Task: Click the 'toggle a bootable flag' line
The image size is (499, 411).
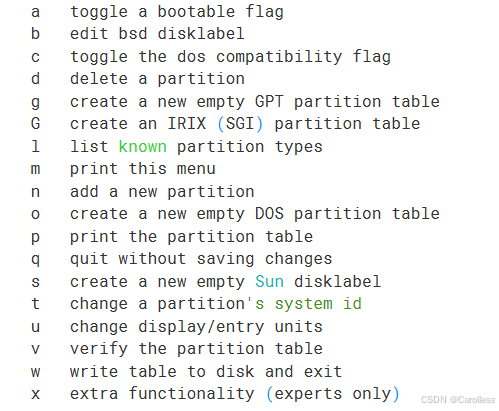Action: click(177, 12)
